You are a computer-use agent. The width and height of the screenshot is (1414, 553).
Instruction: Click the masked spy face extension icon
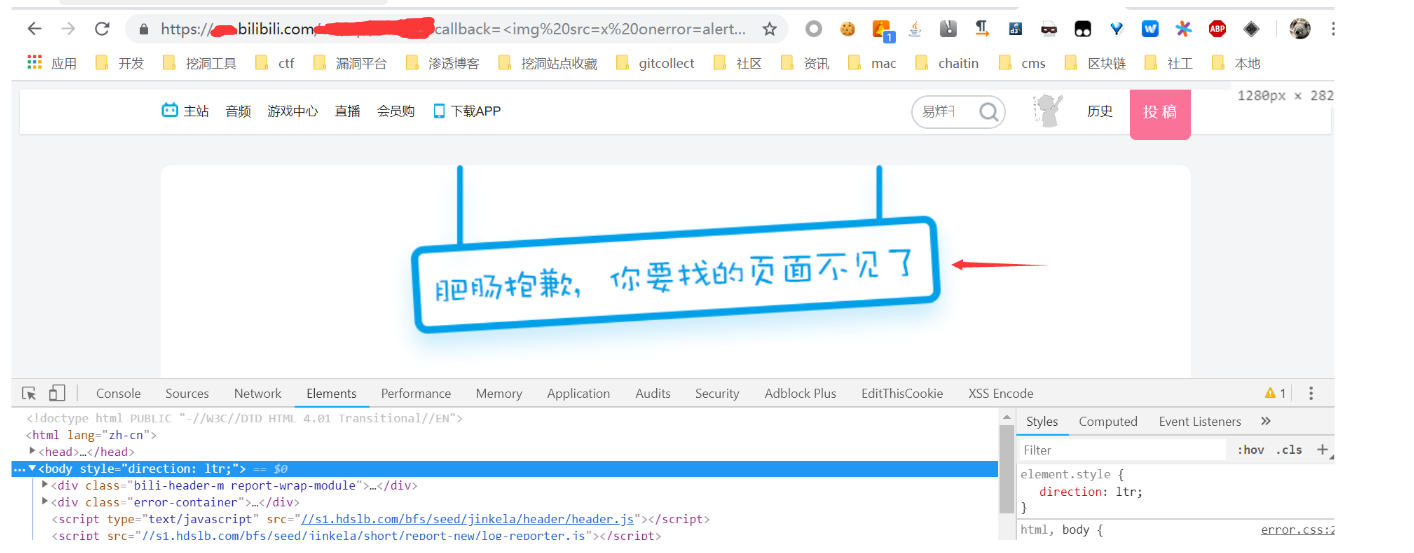click(x=1048, y=29)
